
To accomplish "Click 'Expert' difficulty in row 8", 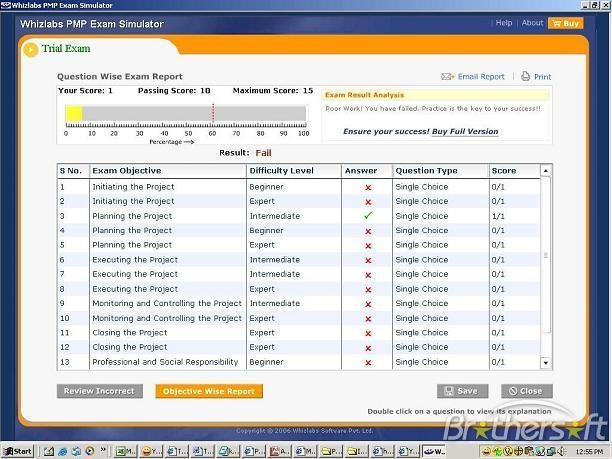I will (x=262, y=289).
